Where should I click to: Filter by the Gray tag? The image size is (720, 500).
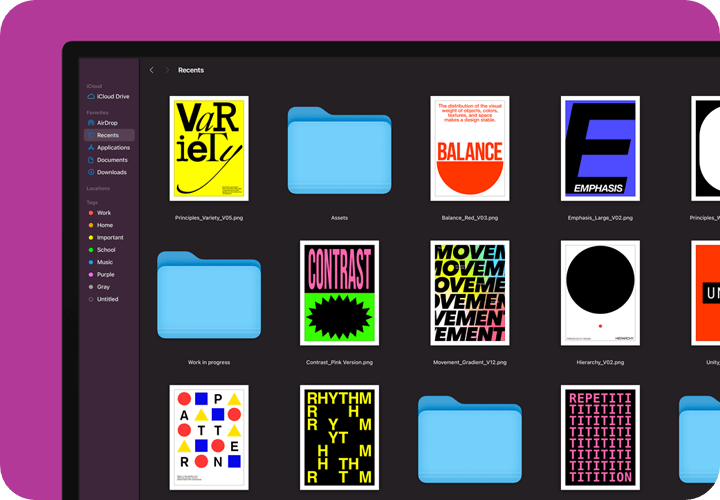click(x=99, y=287)
